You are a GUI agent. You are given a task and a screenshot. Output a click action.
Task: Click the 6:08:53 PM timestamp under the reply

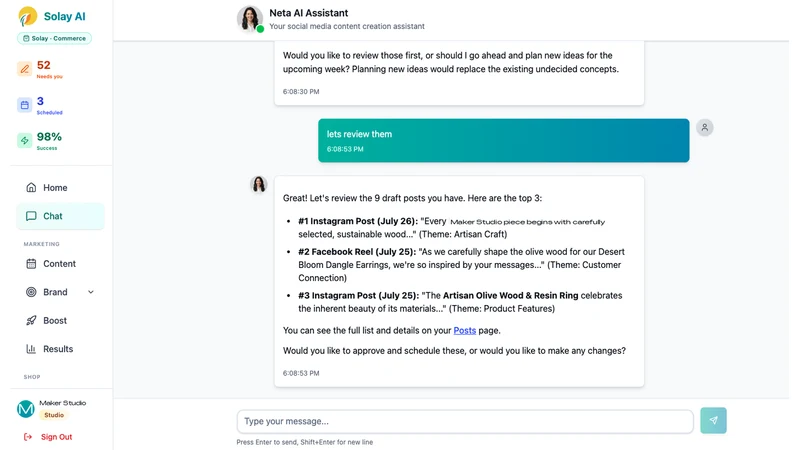[301, 373]
